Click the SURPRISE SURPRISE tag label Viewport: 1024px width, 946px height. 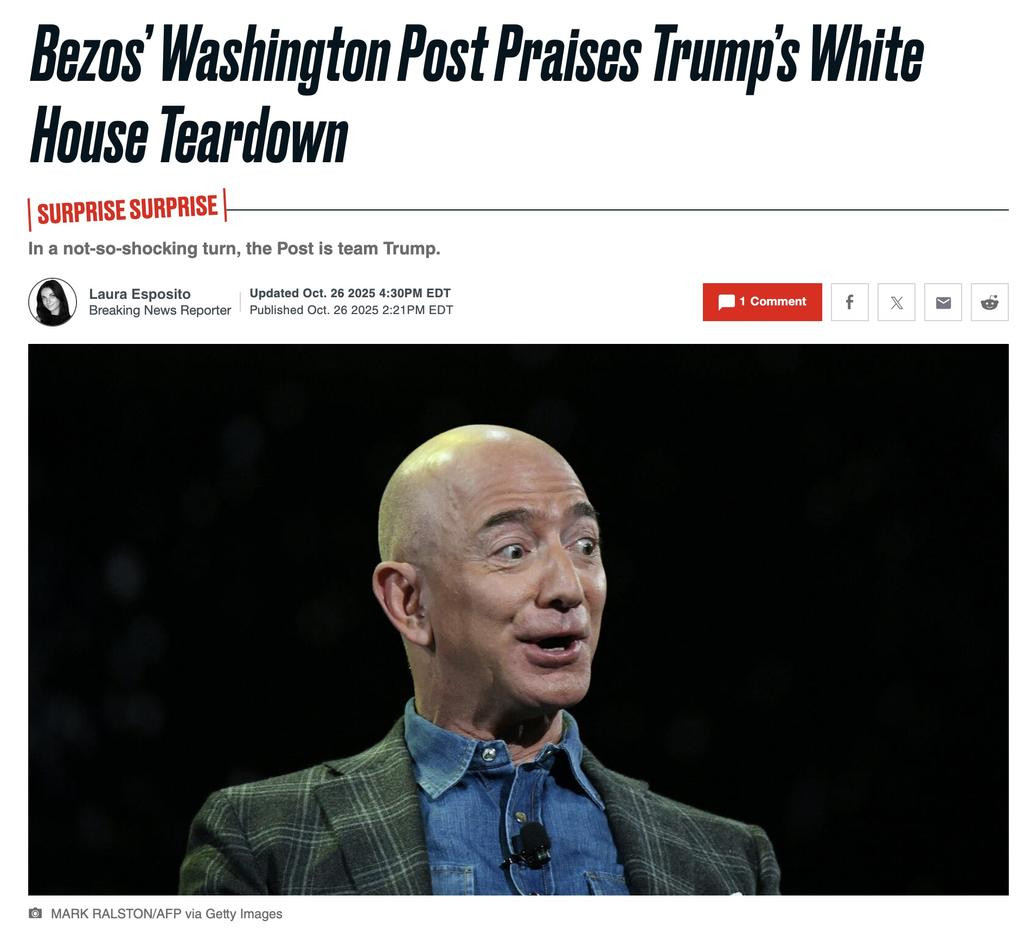tap(127, 210)
